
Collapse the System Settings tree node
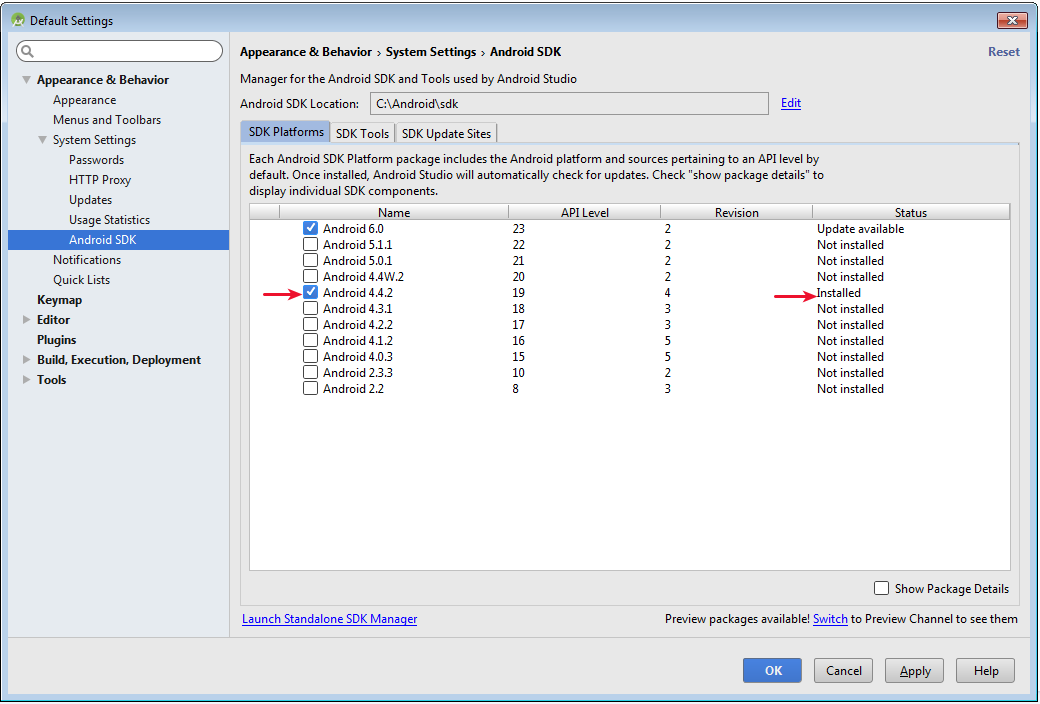42,139
